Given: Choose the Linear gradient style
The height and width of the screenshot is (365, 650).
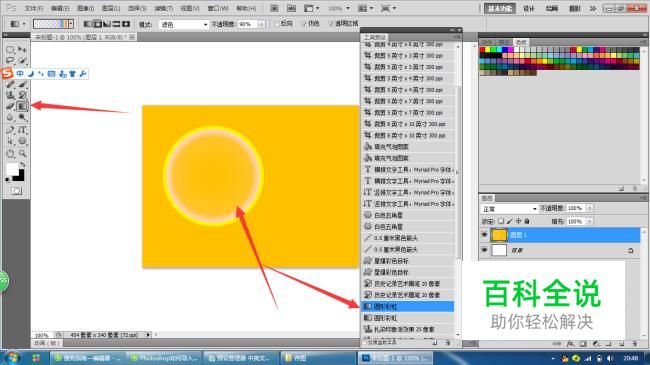Looking at the screenshot, I should 88,24.
